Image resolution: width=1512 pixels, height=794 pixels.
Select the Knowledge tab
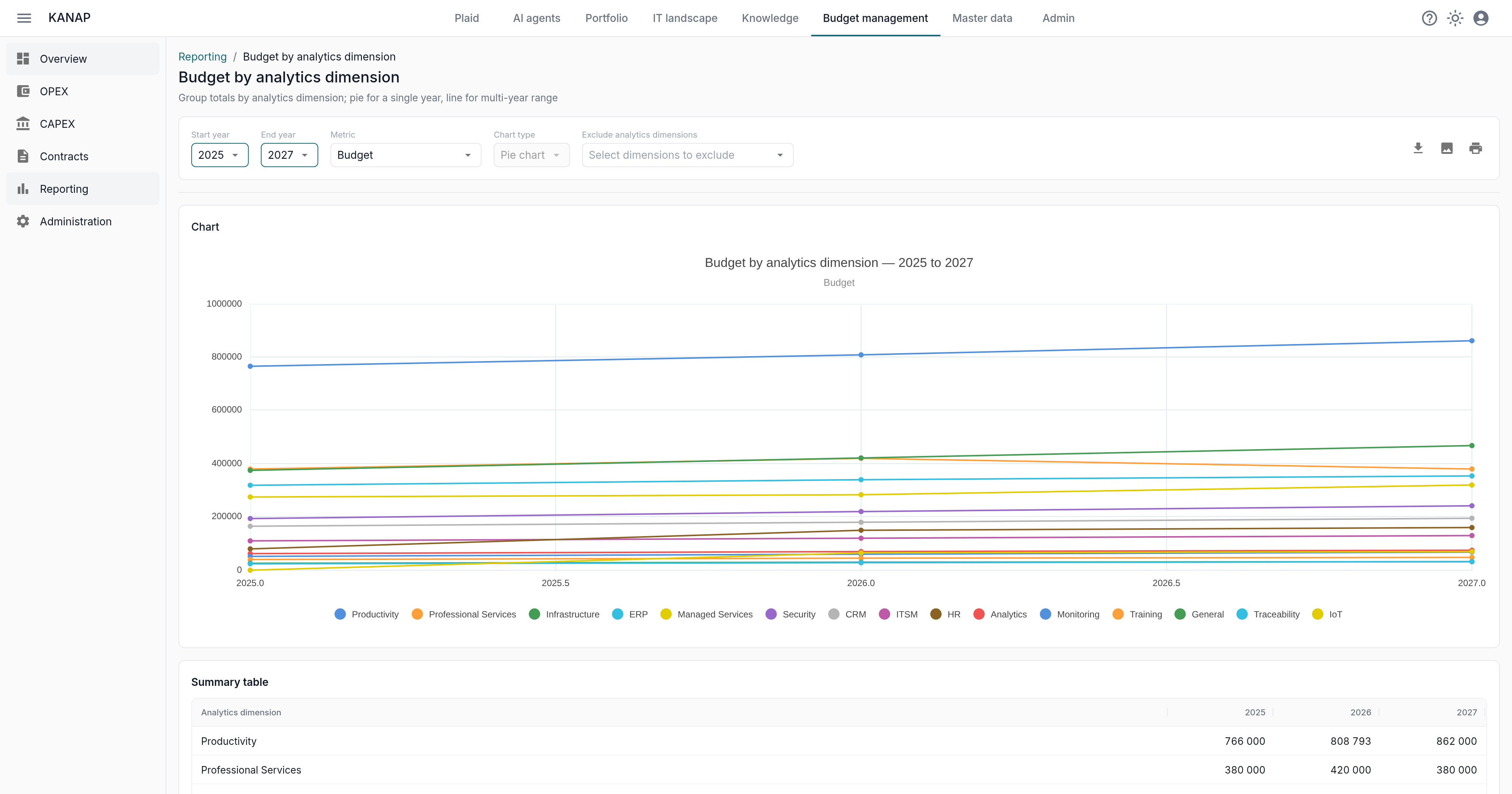point(770,18)
